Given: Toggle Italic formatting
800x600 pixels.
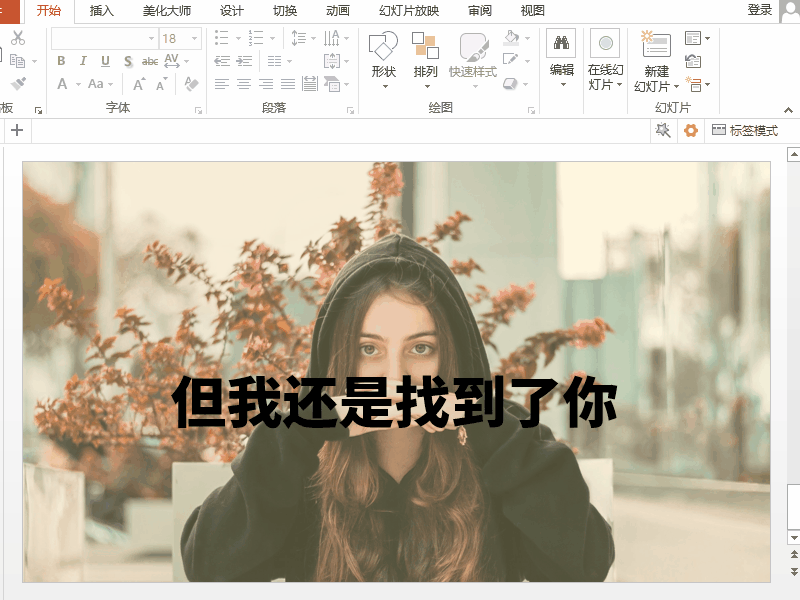Looking at the screenshot, I should coord(83,61).
